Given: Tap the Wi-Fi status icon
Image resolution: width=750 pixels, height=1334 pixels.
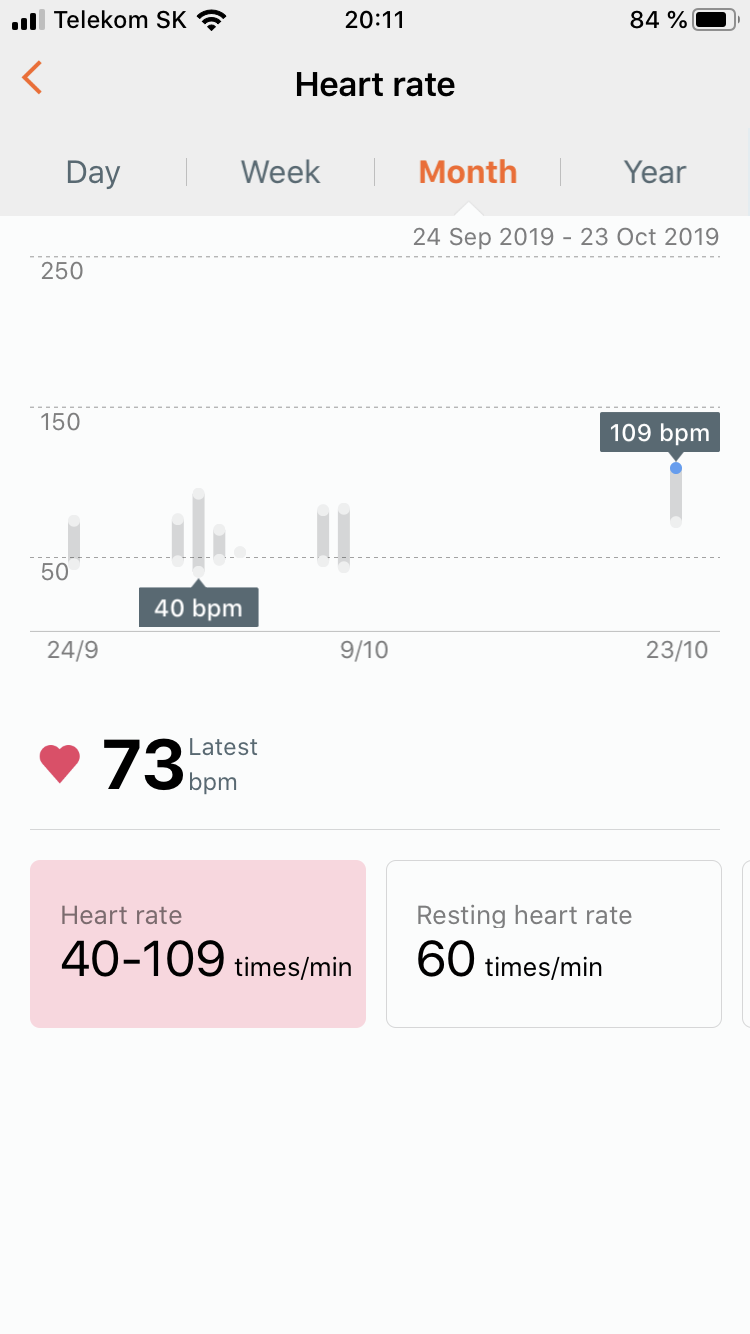Looking at the screenshot, I should [x=211, y=20].
